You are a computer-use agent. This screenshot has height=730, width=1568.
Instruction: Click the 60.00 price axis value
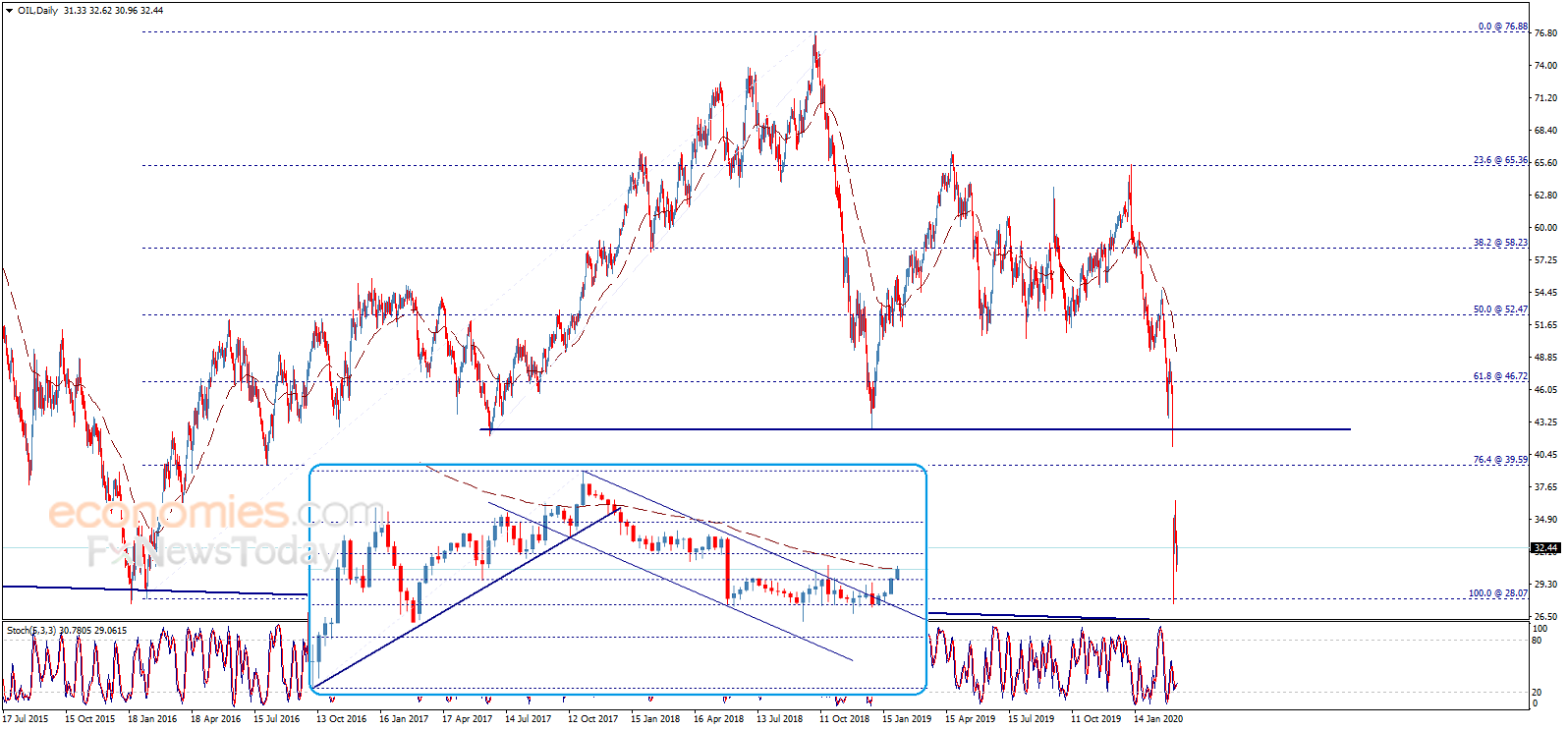[1545, 228]
